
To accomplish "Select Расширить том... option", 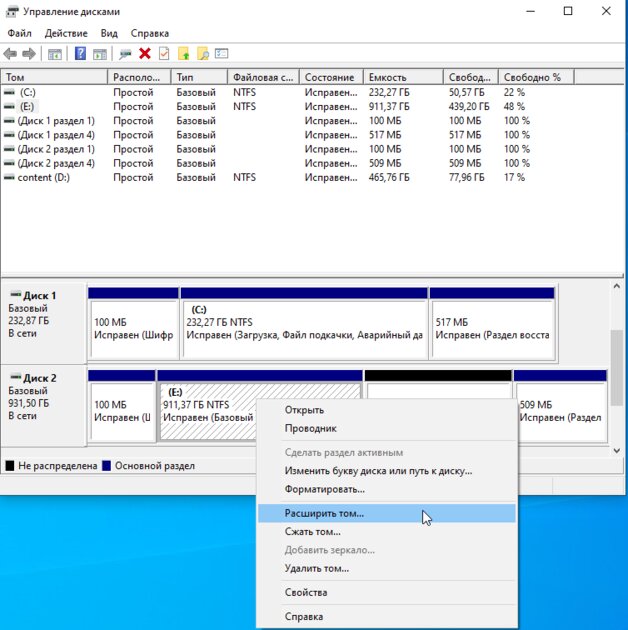I will (x=387, y=513).
